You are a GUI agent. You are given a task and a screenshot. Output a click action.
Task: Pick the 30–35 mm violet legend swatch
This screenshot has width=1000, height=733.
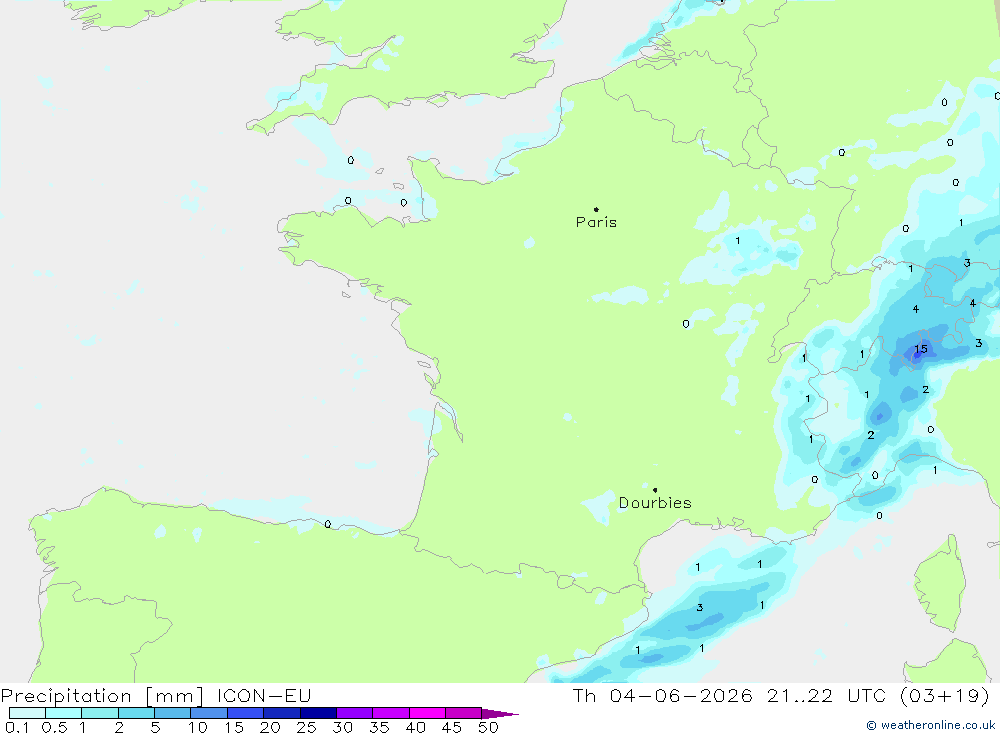click(354, 713)
